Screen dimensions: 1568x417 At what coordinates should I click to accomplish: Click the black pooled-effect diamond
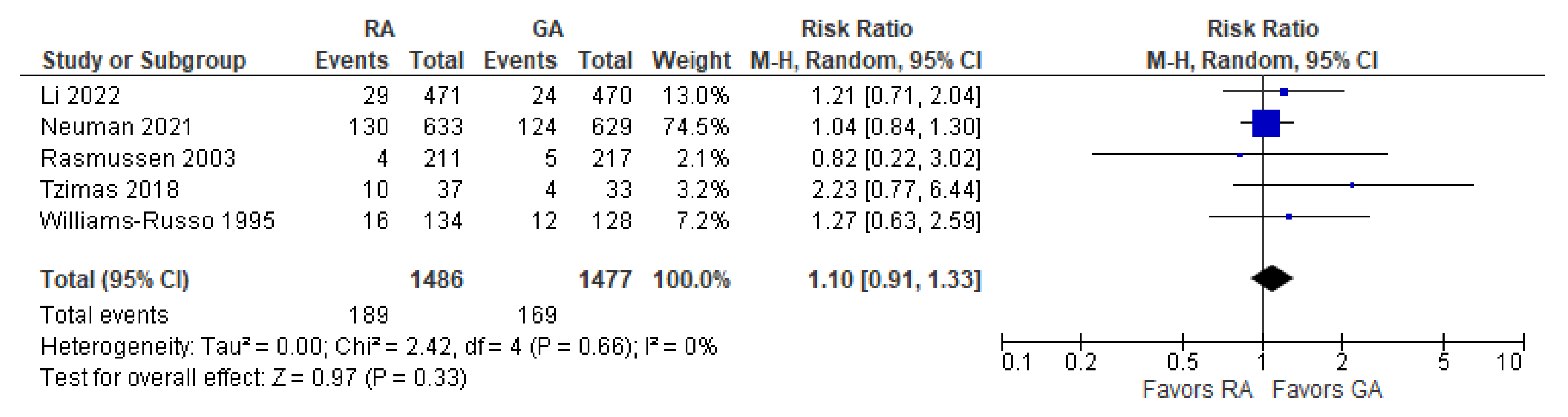coord(1272,279)
